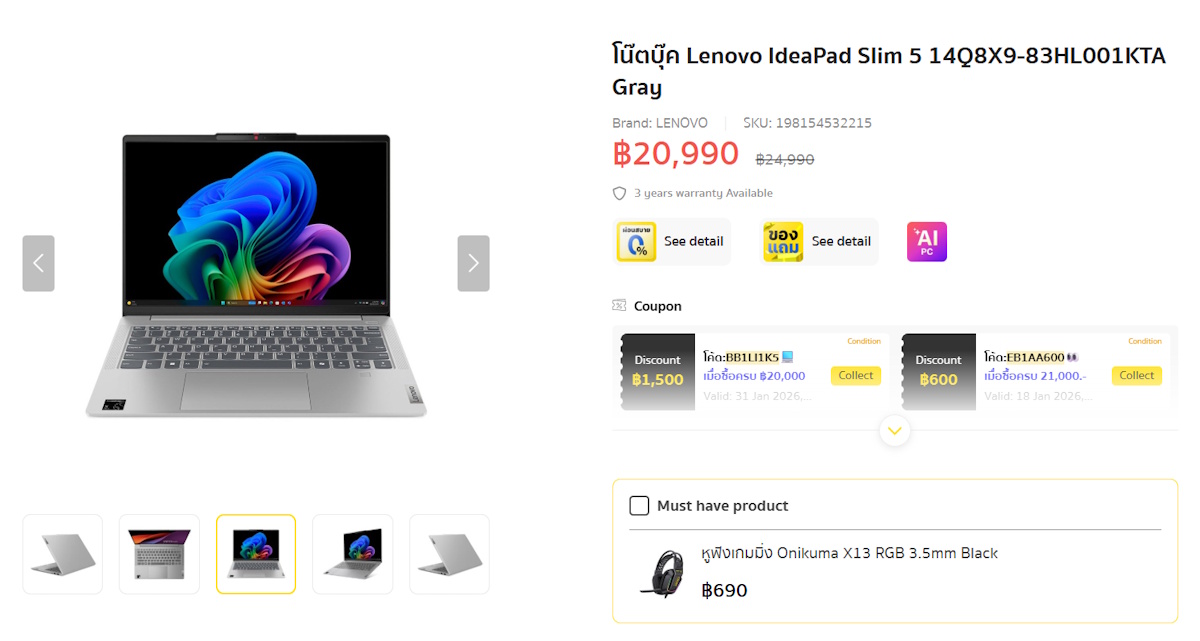1200x641 pixels.
Task: Expand more coupons with the chevron
Action: (895, 430)
